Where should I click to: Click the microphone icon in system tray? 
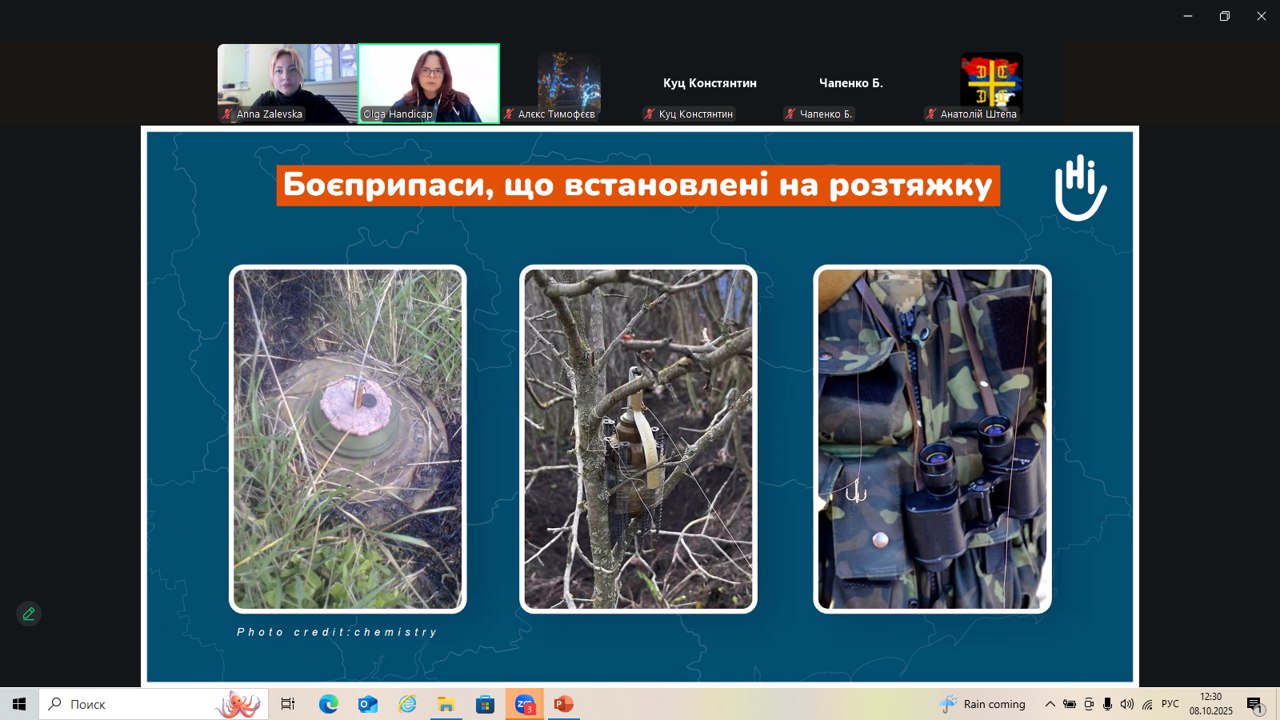coord(1107,704)
